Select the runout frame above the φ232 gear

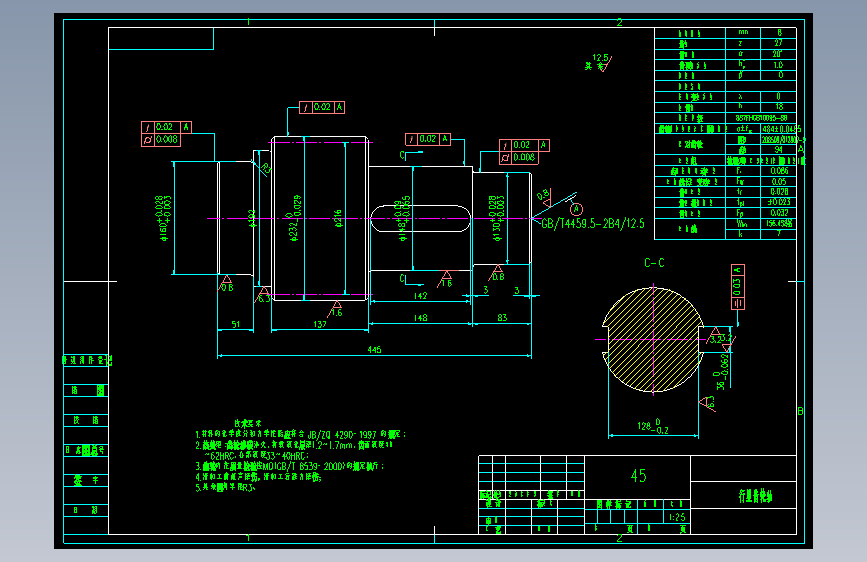pyautogui.click(x=322, y=107)
